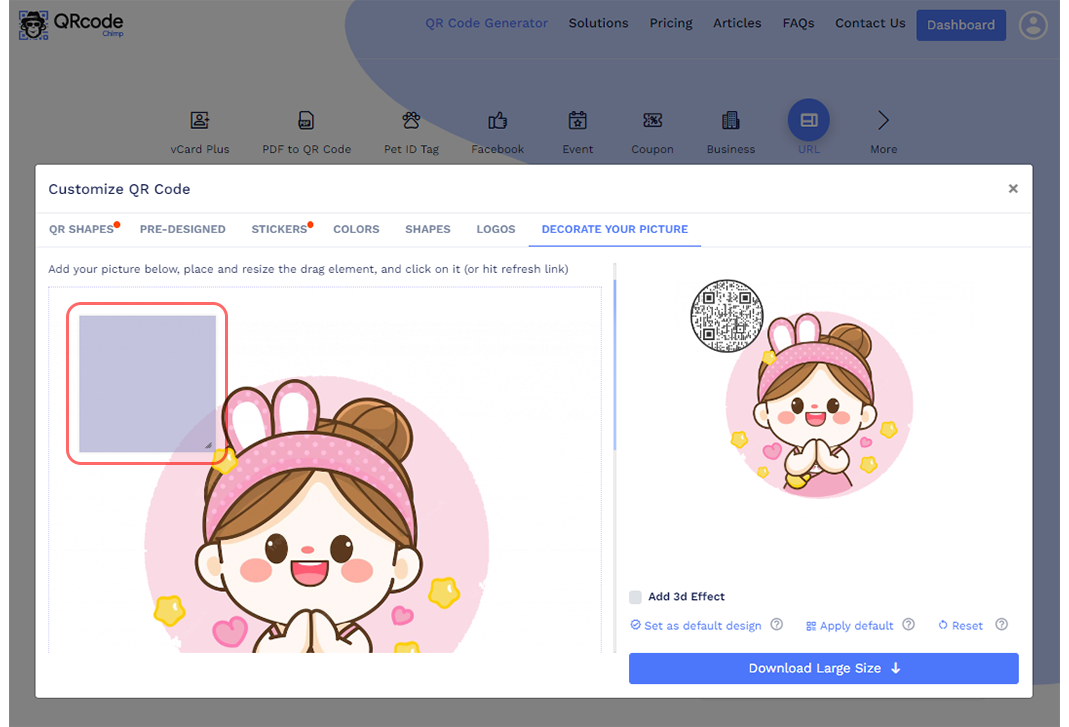Screen dimensions: 1069x727
Task: Open the user profile account icon
Action: (1033, 25)
